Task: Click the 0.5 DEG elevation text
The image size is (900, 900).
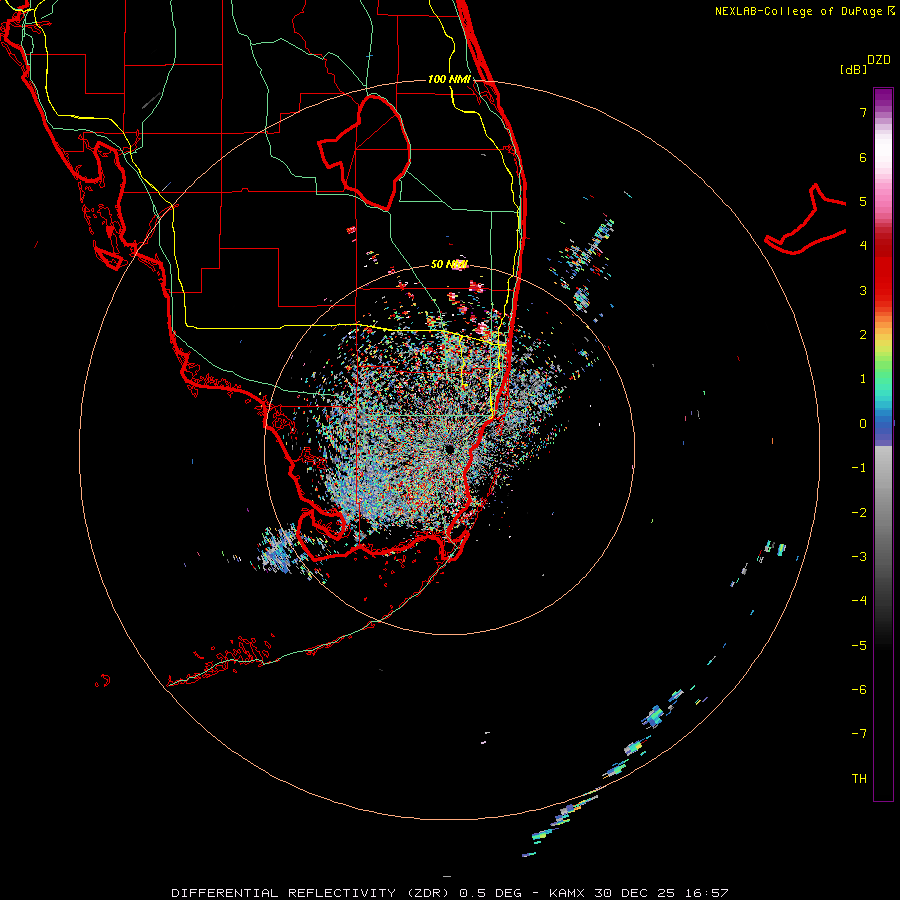Action: tap(490, 893)
